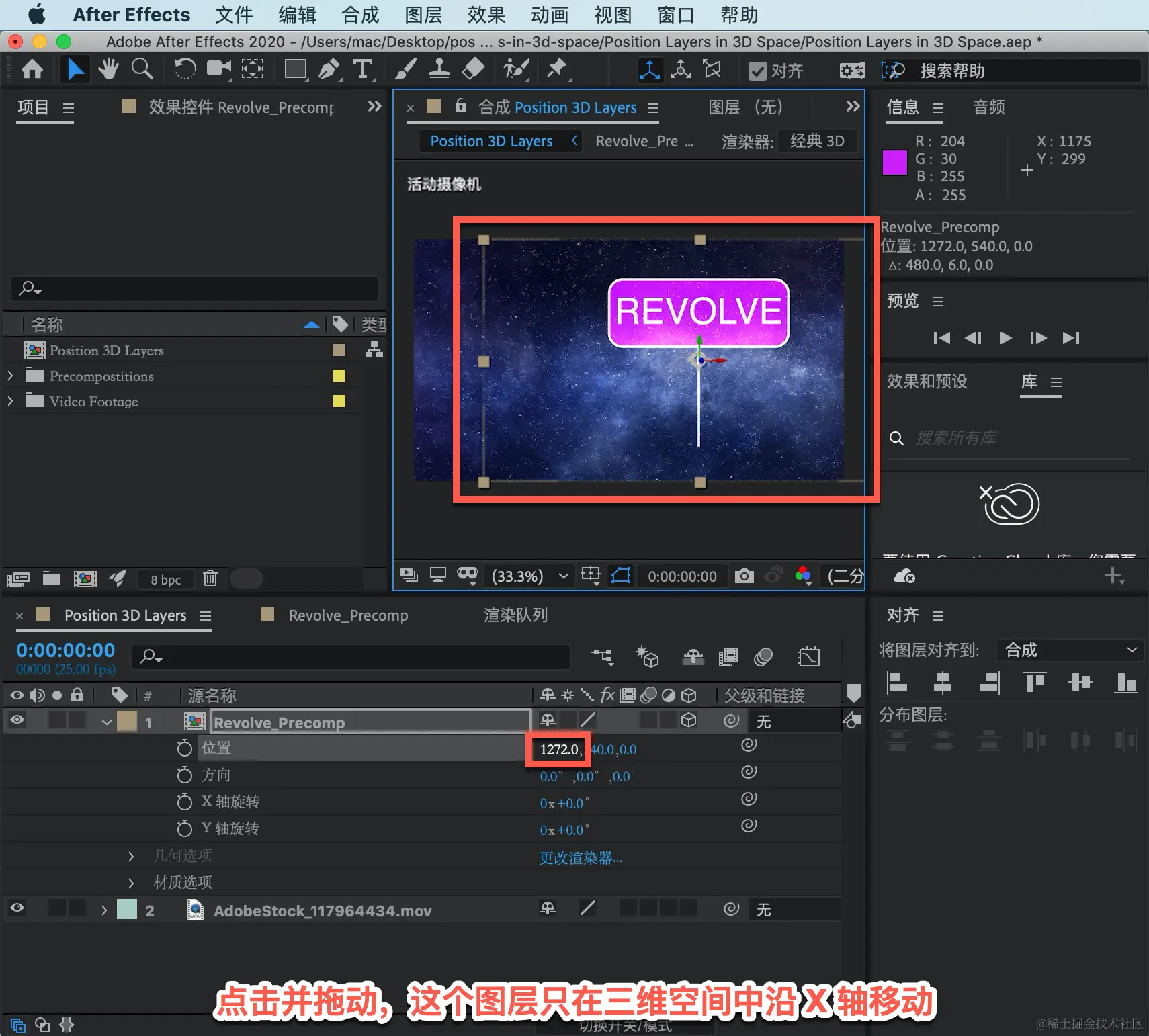Open the 渲染器 经典 3D dropdown
The width and height of the screenshot is (1149, 1036).
817,141
